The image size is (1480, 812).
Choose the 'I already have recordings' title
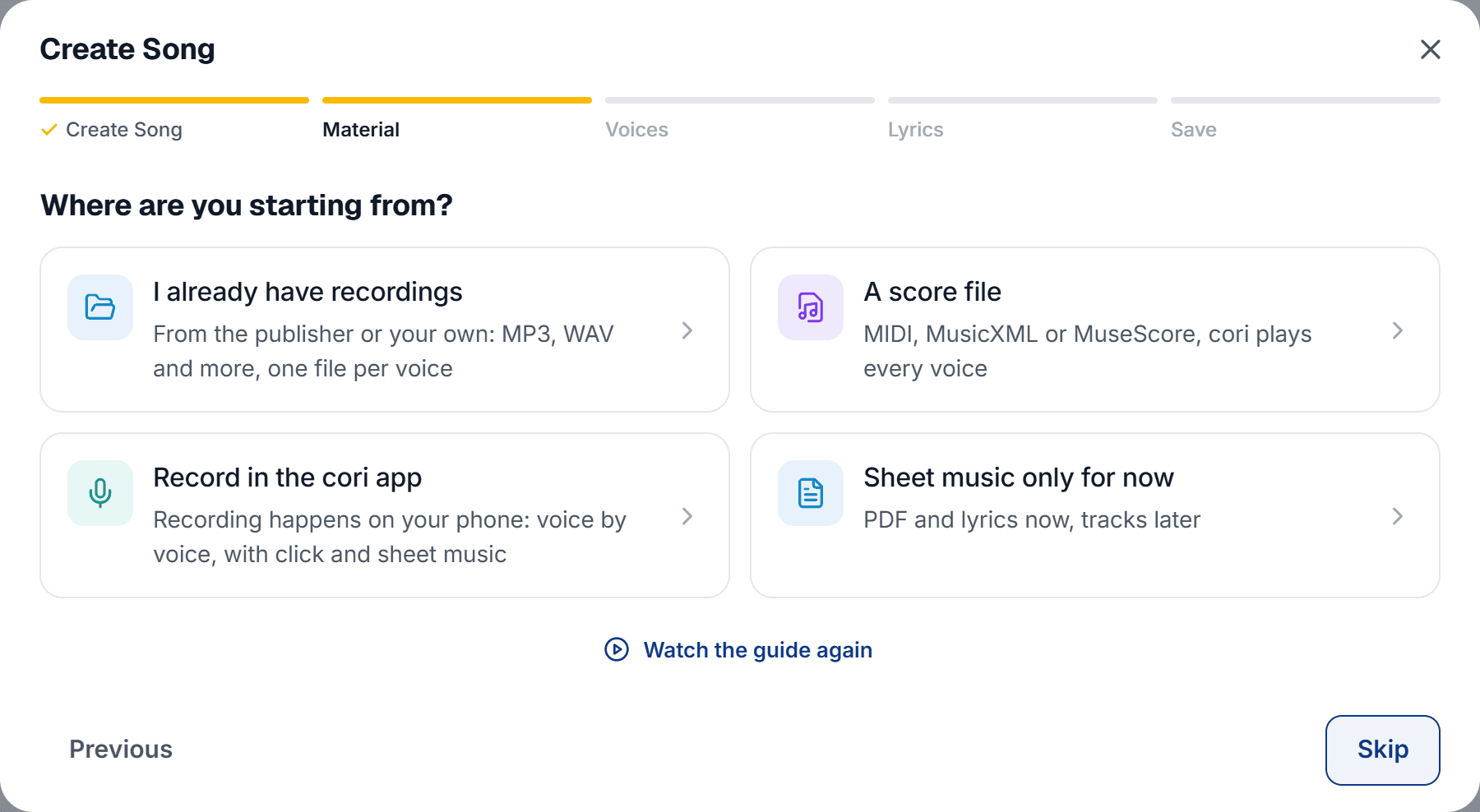(308, 292)
